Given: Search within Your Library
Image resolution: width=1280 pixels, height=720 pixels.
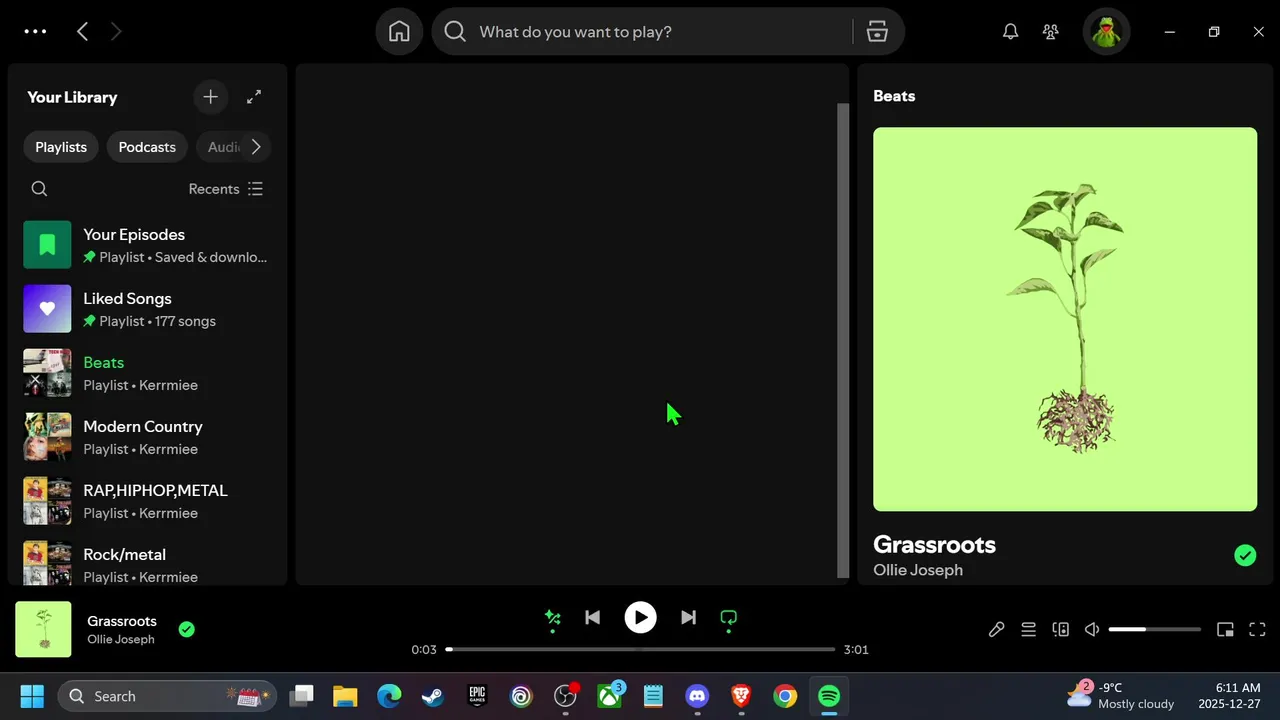Looking at the screenshot, I should (39, 189).
